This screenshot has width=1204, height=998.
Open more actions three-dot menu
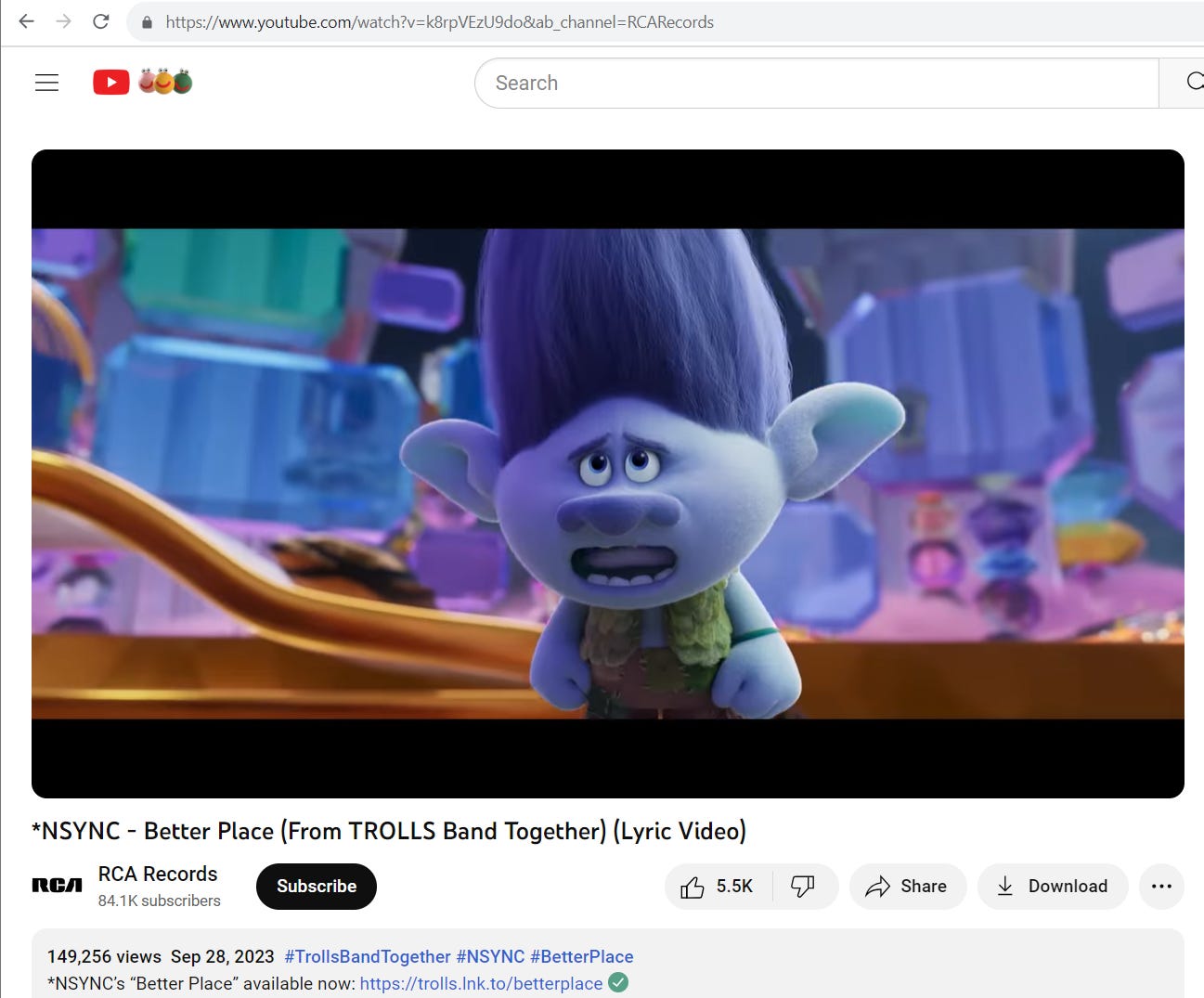[1161, 887]
